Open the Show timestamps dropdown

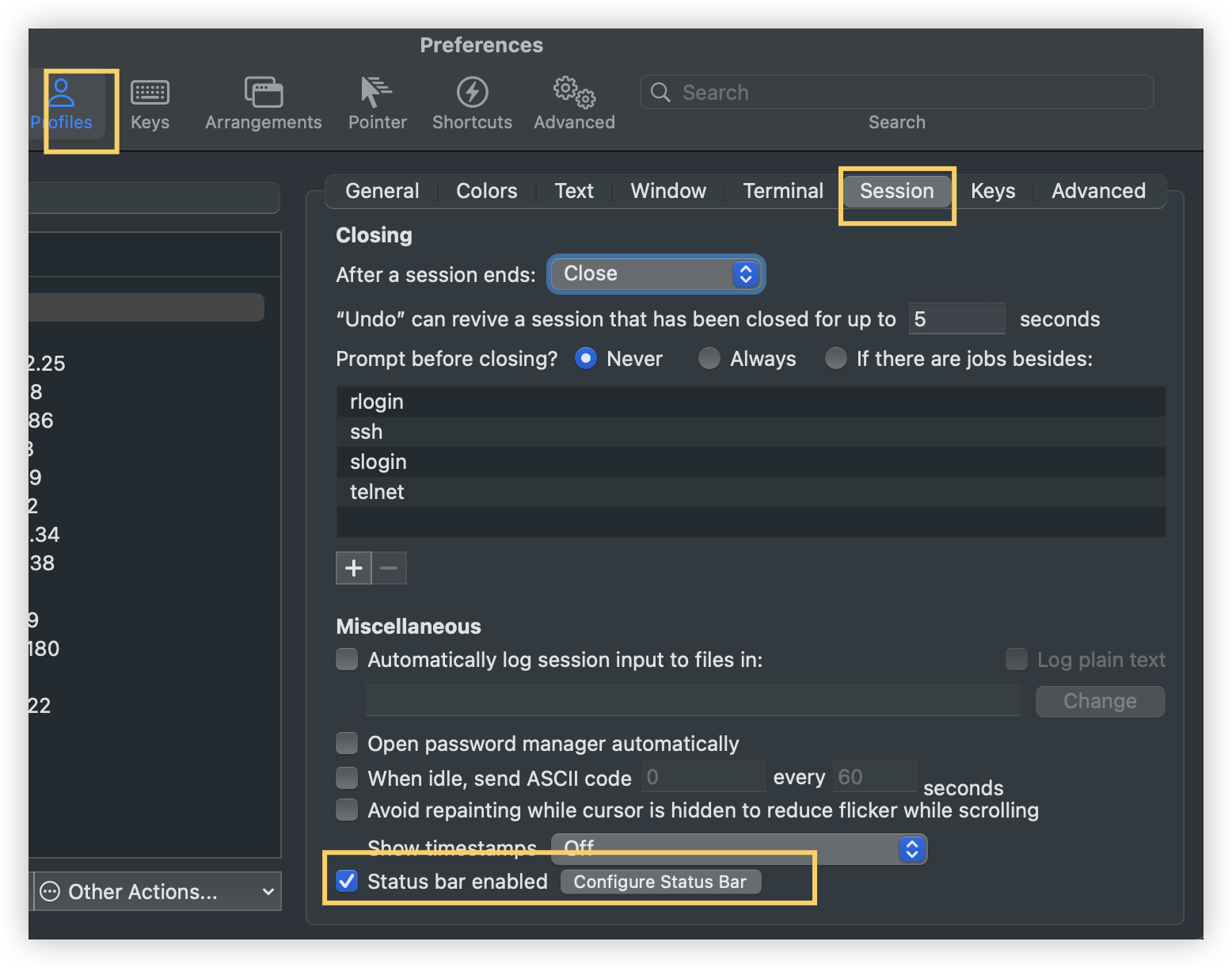pos(739,848)
